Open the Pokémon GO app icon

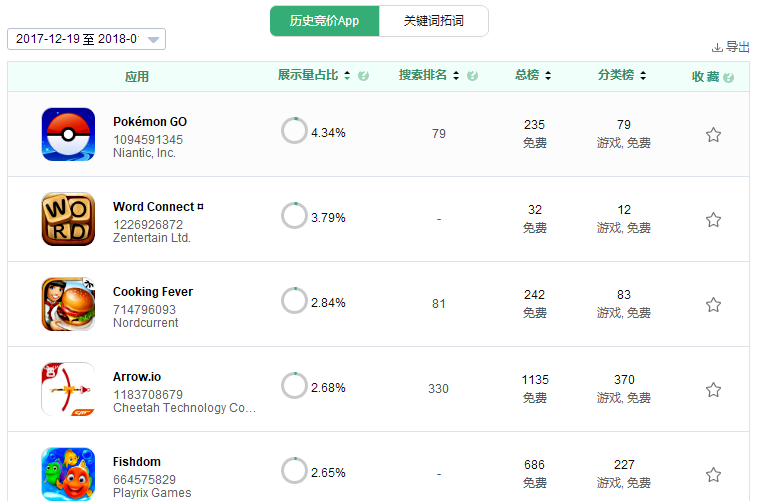click(68, 134)
